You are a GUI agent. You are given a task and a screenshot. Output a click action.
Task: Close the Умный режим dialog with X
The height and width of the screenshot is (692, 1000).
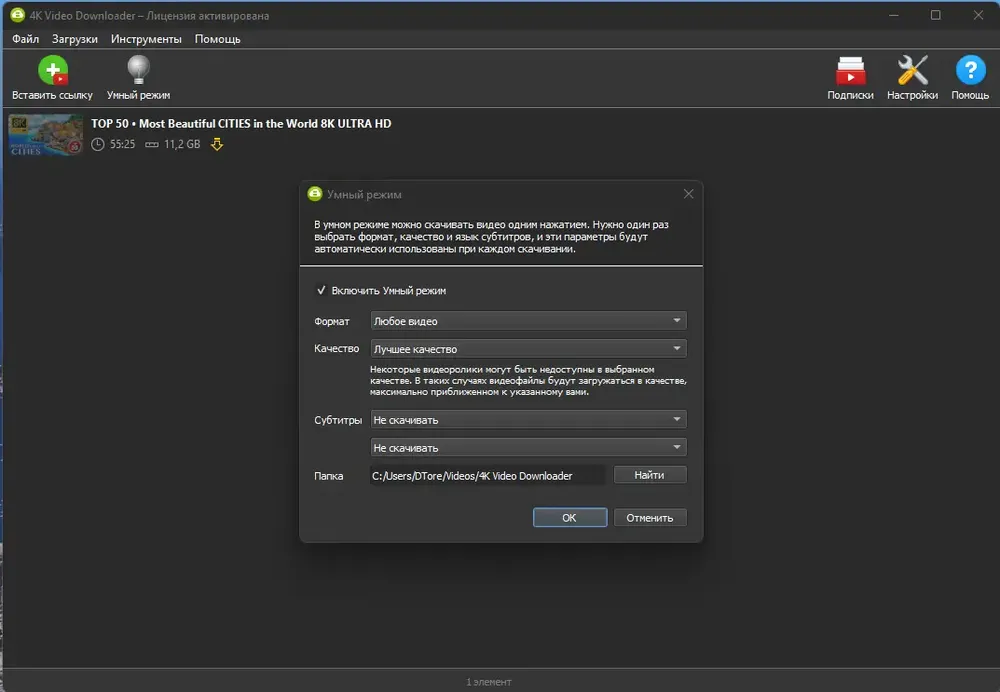click(688, 194)
